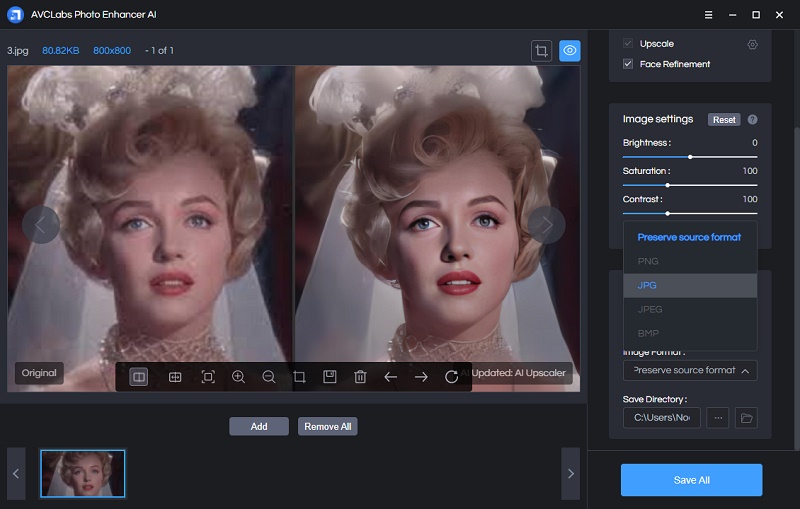The width and height of the screenshot is (800, 509).
Task: Click the 80.82KB file size text
Action: (x=60, y=50)
